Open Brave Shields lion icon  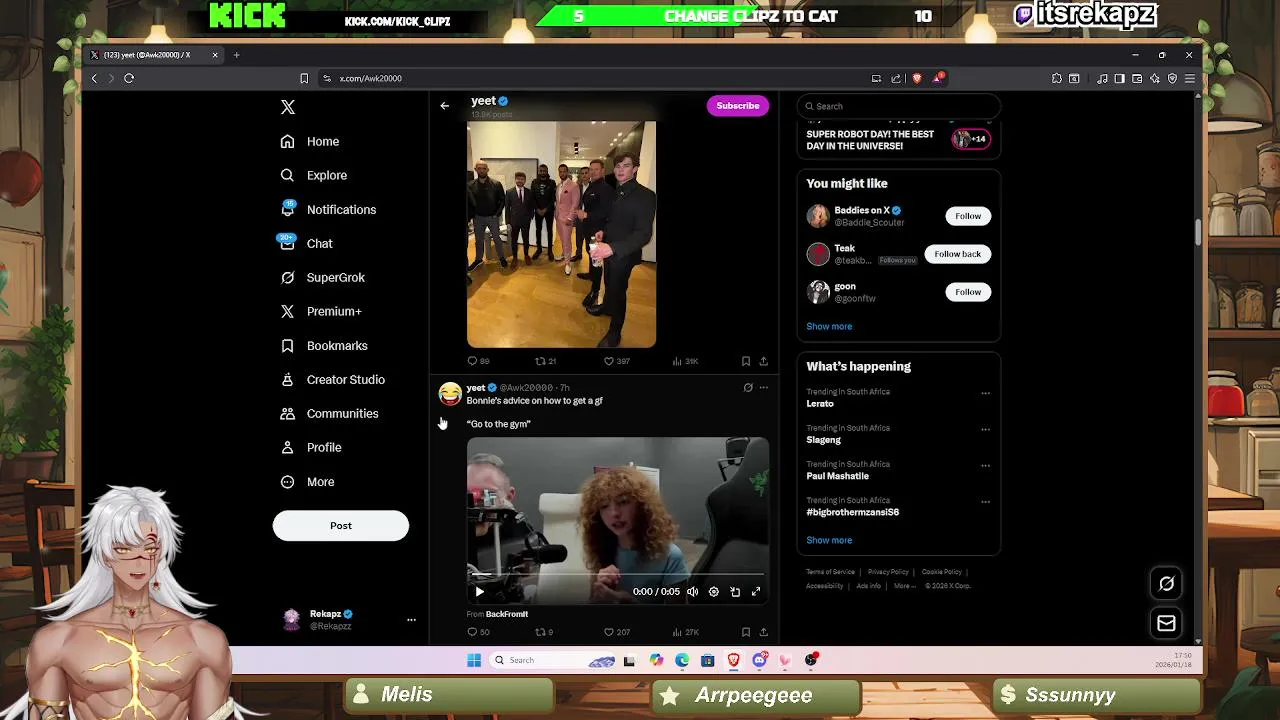click(x=917, y=78)
